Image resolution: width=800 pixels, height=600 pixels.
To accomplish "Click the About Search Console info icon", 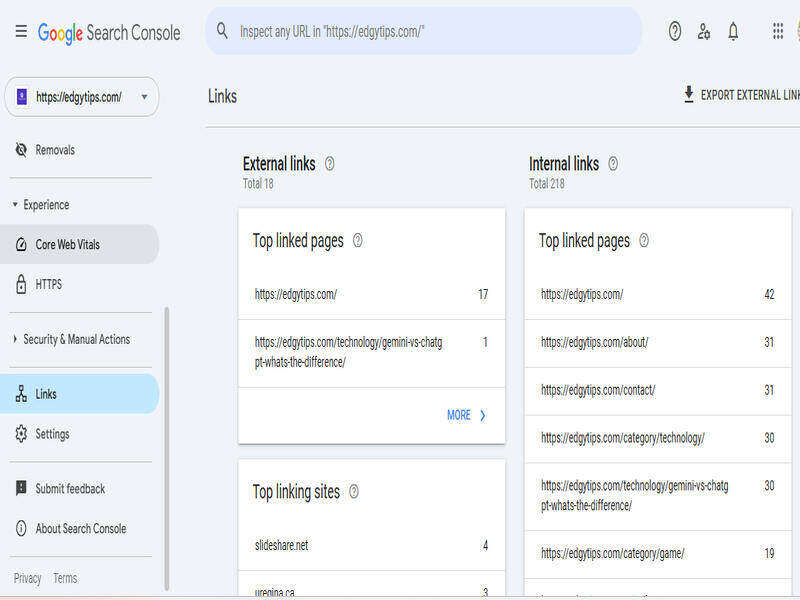I will pos(21,528).
